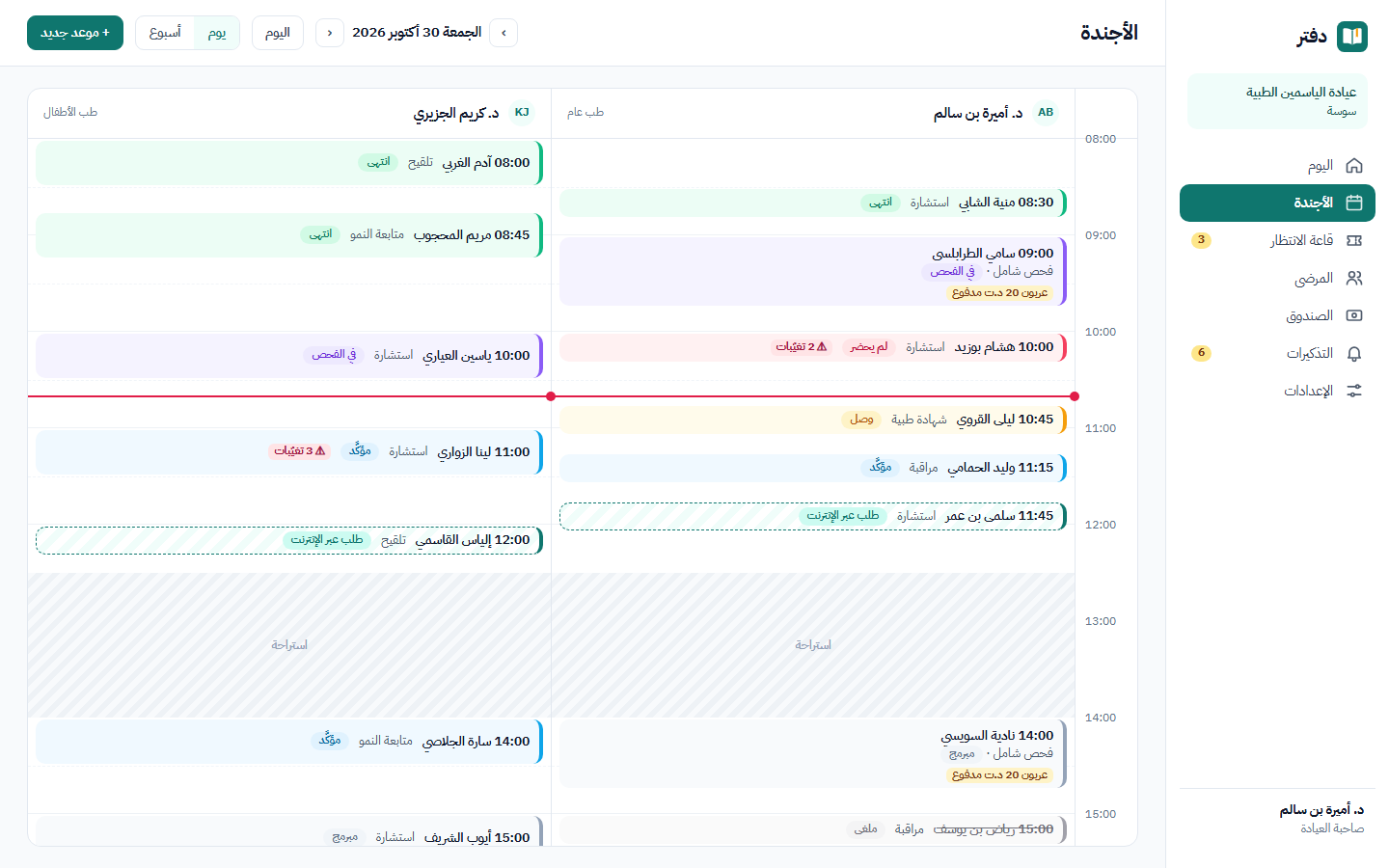Jump to today with top-bar اليوم button
1389x868 pixels.
coord(278,33)
